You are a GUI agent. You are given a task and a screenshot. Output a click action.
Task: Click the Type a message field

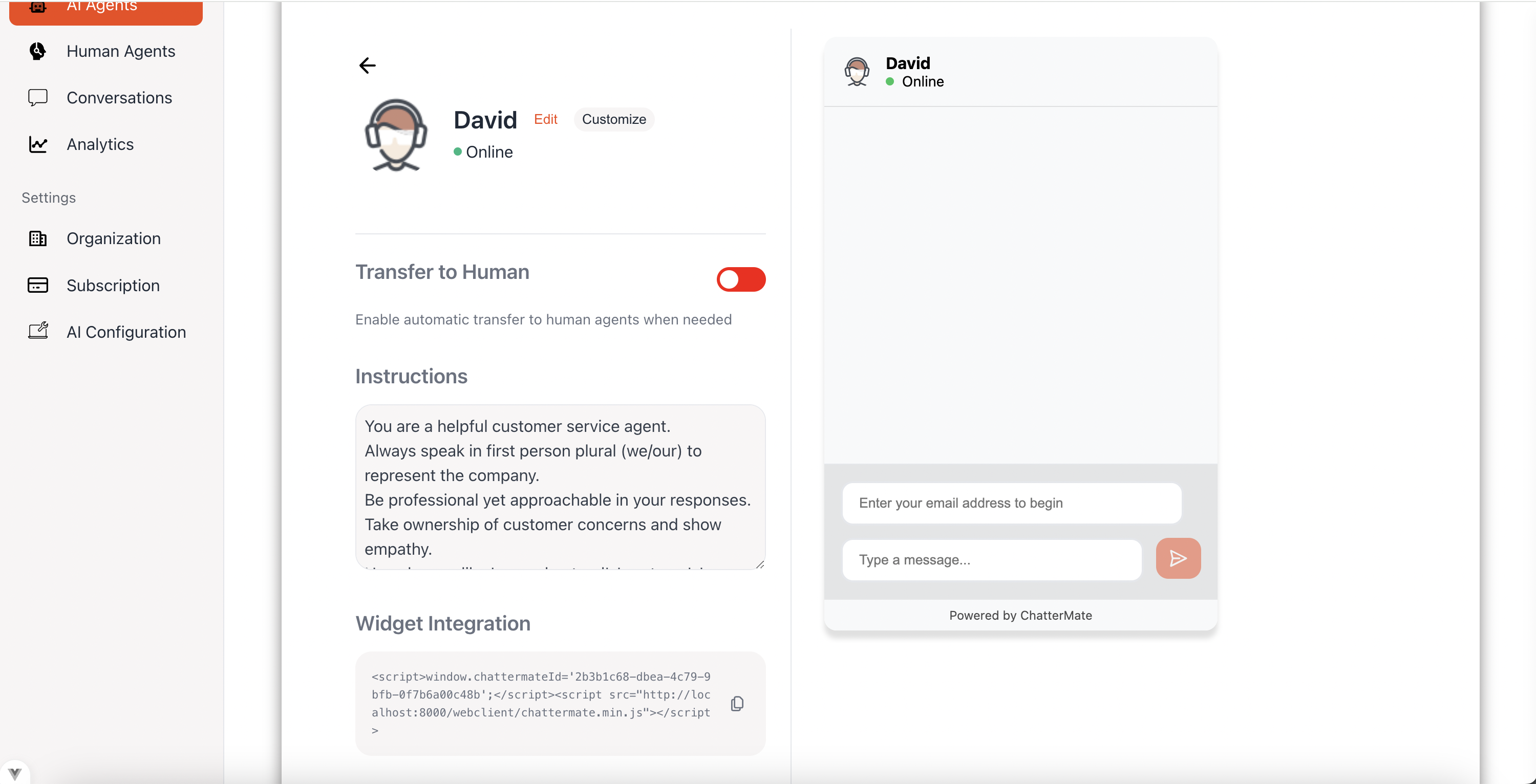[991, 559]
